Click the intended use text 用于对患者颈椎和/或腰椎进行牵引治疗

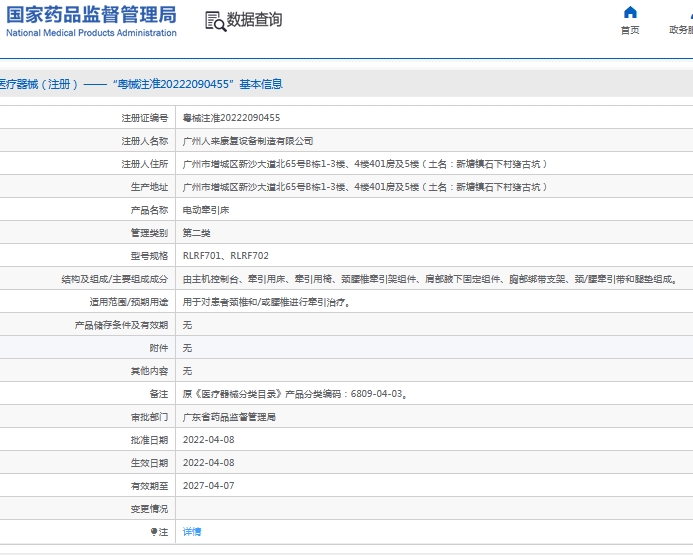pos(266,302)
